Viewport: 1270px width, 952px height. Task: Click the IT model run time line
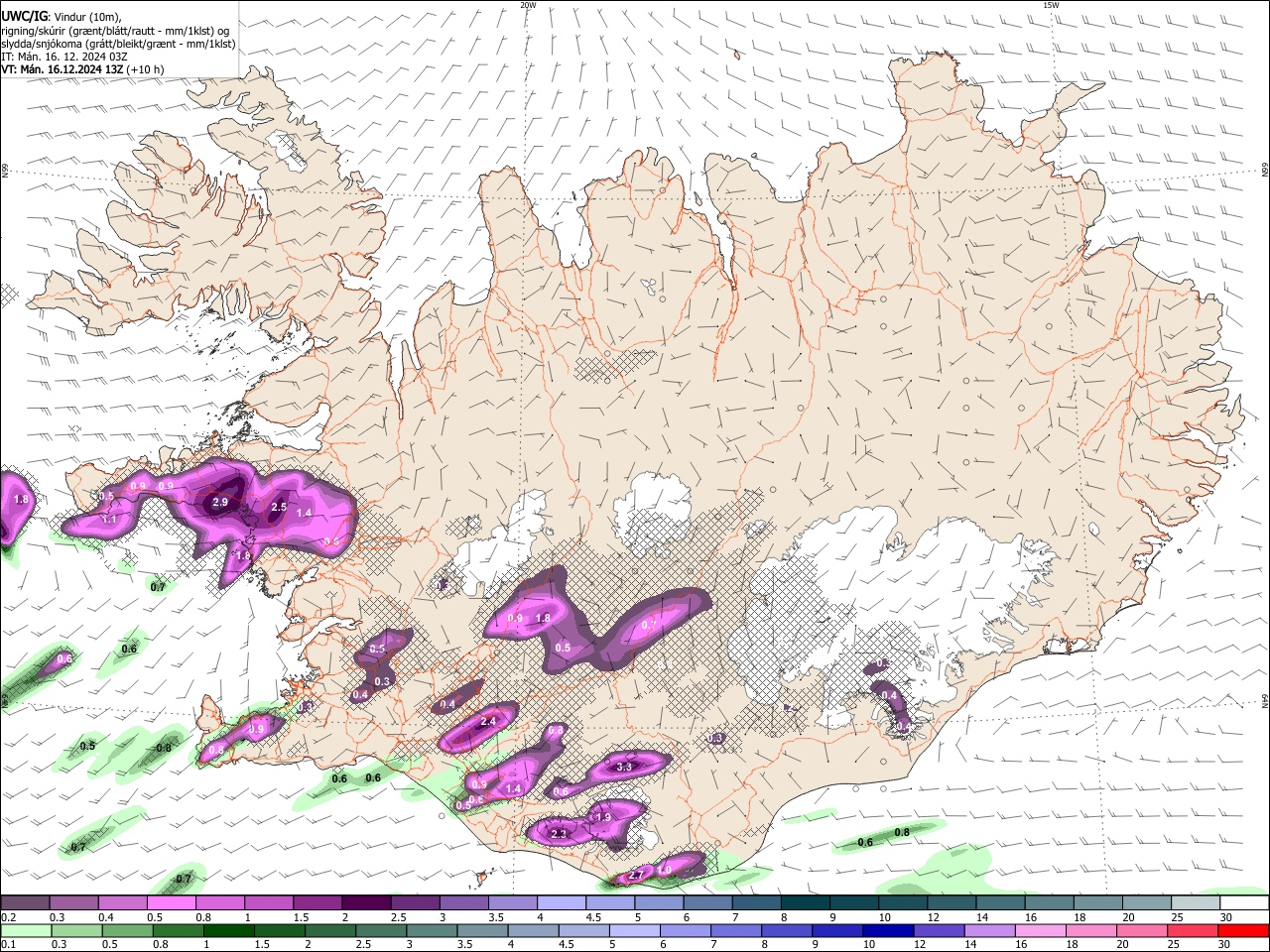coord(66,57)
